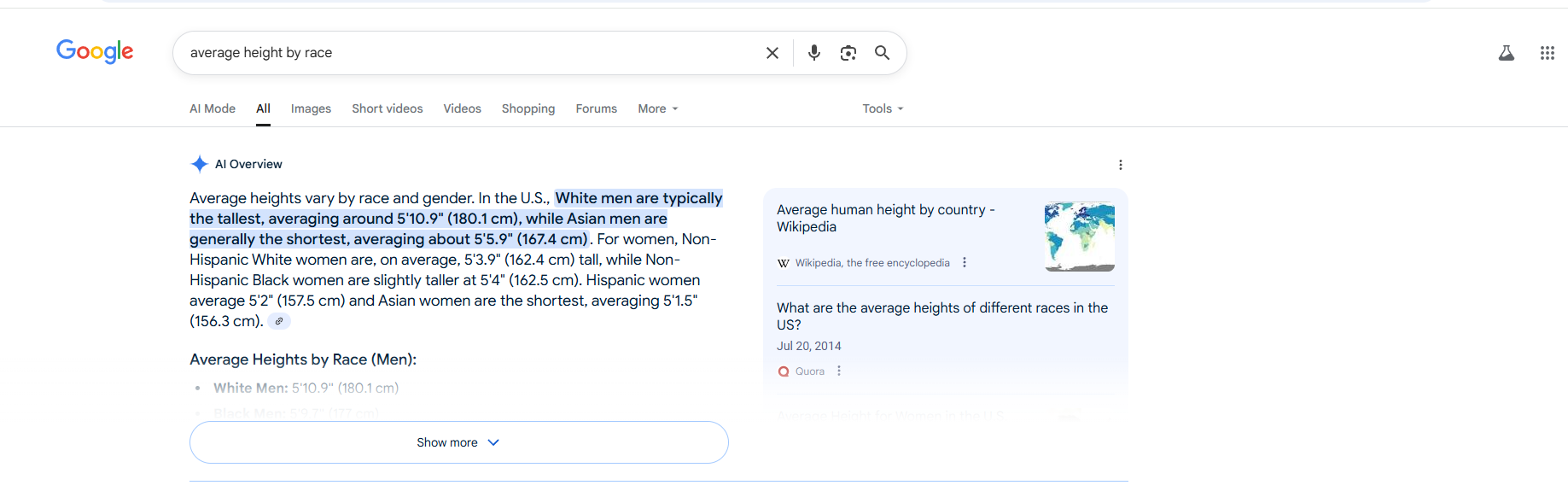Open Quora 'average heights of different races' link
Image resolution: width=1568 pixels, height=491 pixels.
point(942,316)
